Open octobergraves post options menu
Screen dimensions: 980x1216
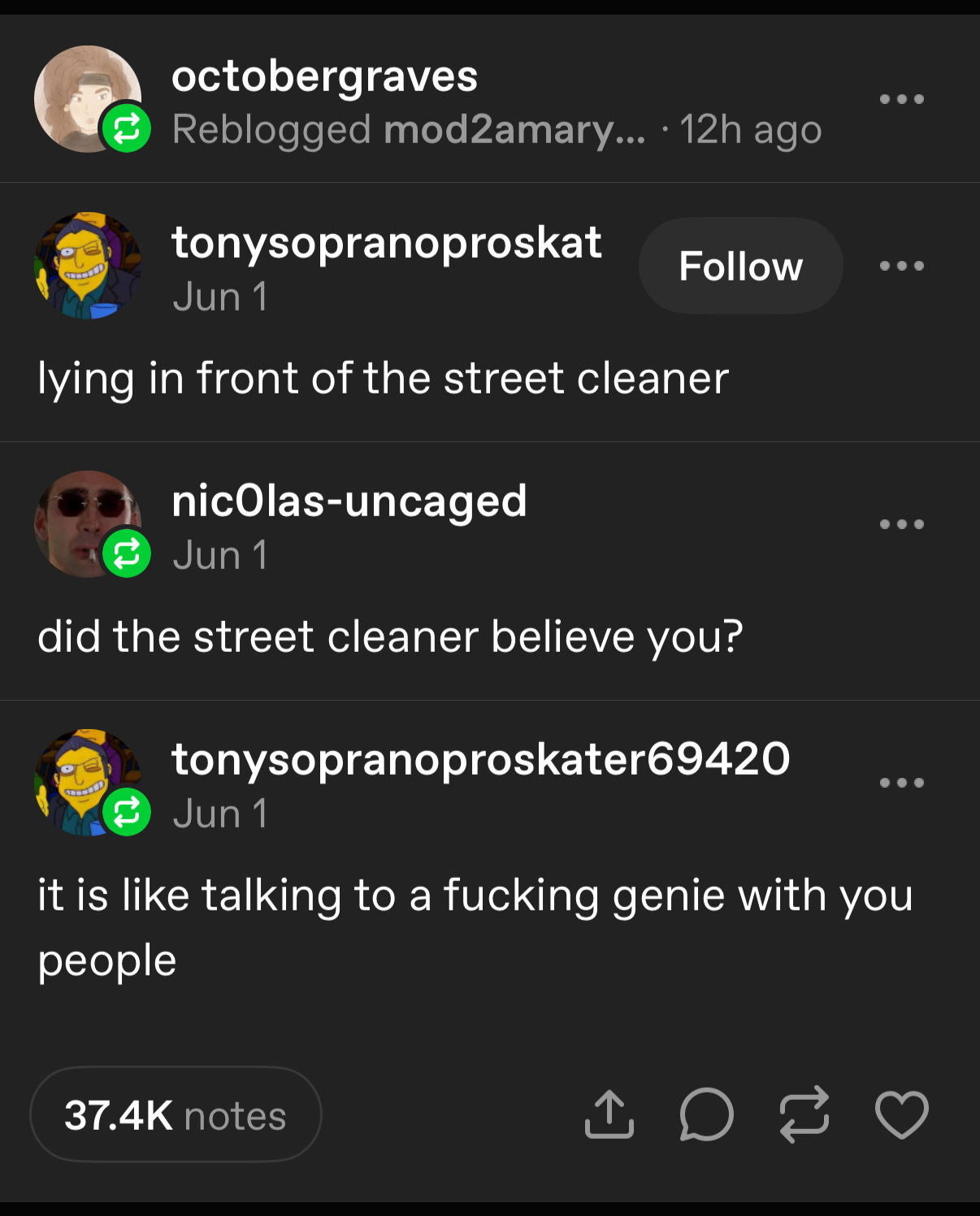(901, 99)
